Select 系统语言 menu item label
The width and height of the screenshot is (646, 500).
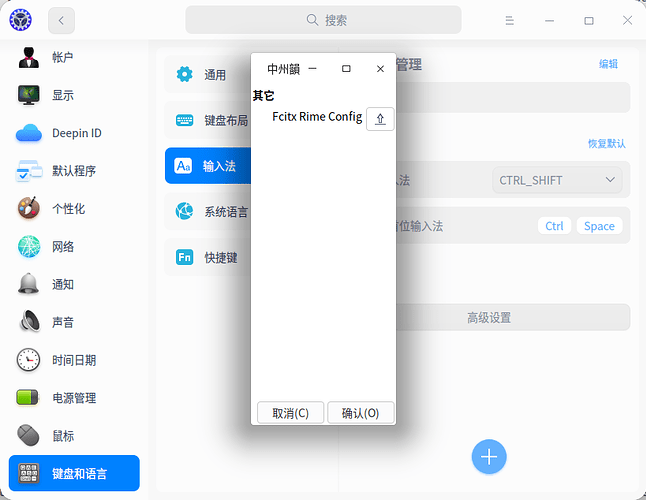[226, 212]
